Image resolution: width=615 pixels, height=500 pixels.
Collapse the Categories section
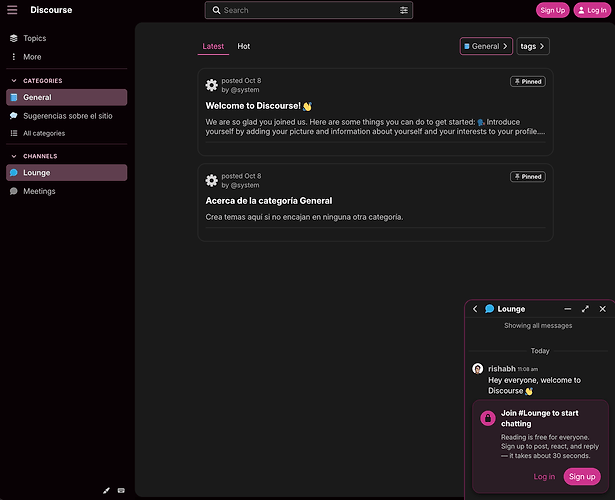pos(36,81)
